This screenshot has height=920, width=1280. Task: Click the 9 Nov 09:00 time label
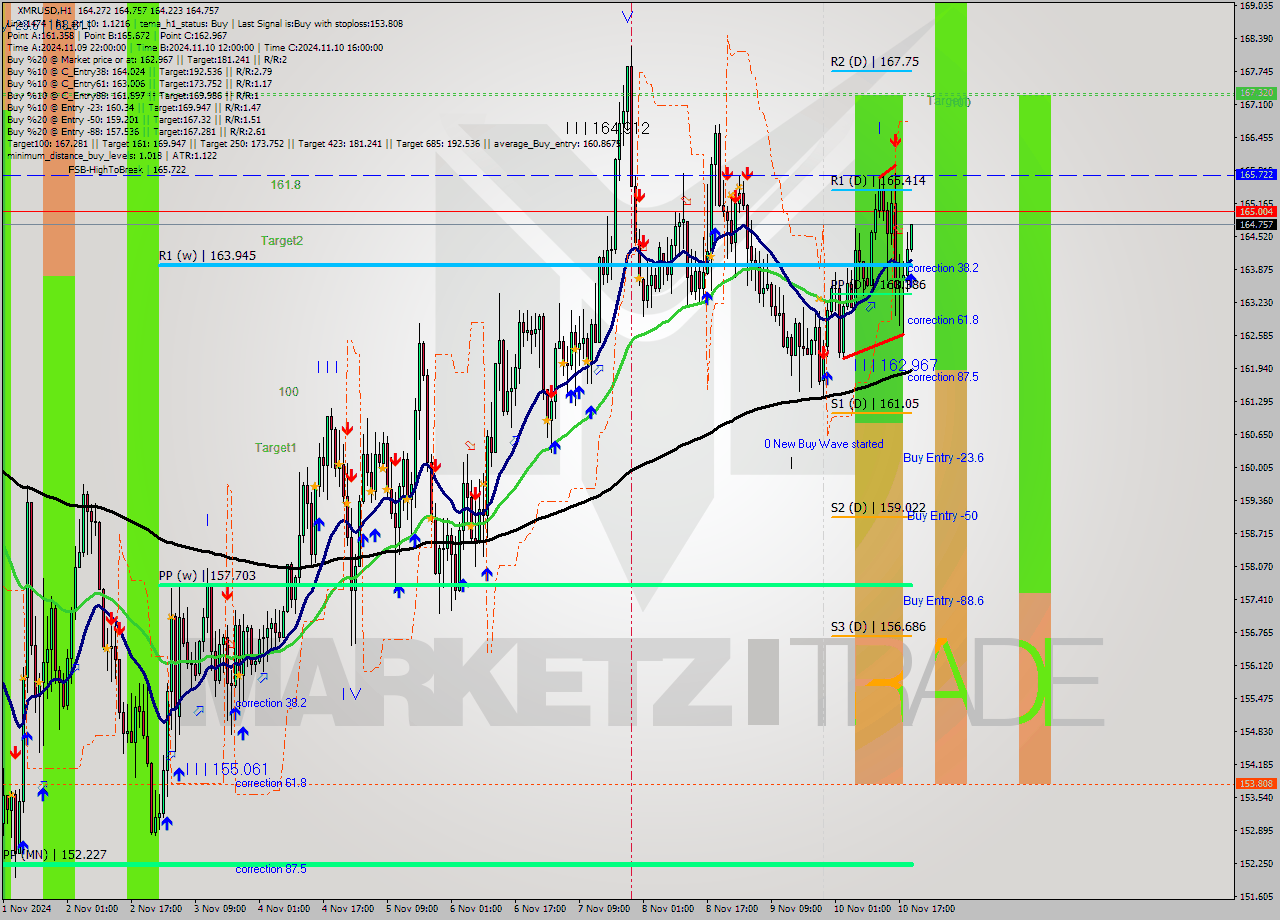pyautogui.click(x=796, y=909)
